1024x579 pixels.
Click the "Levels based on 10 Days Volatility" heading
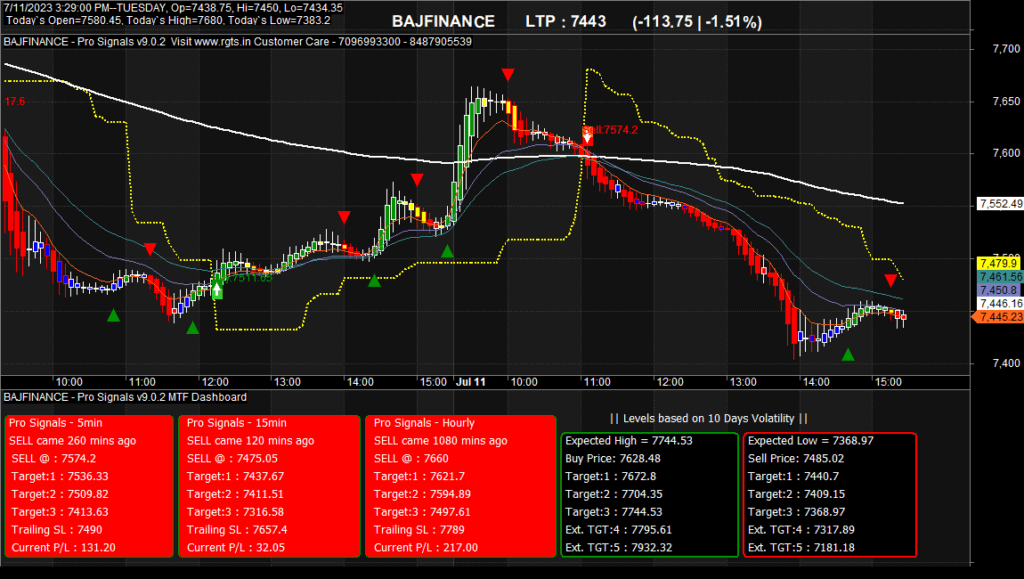click(x=709, y=418)
